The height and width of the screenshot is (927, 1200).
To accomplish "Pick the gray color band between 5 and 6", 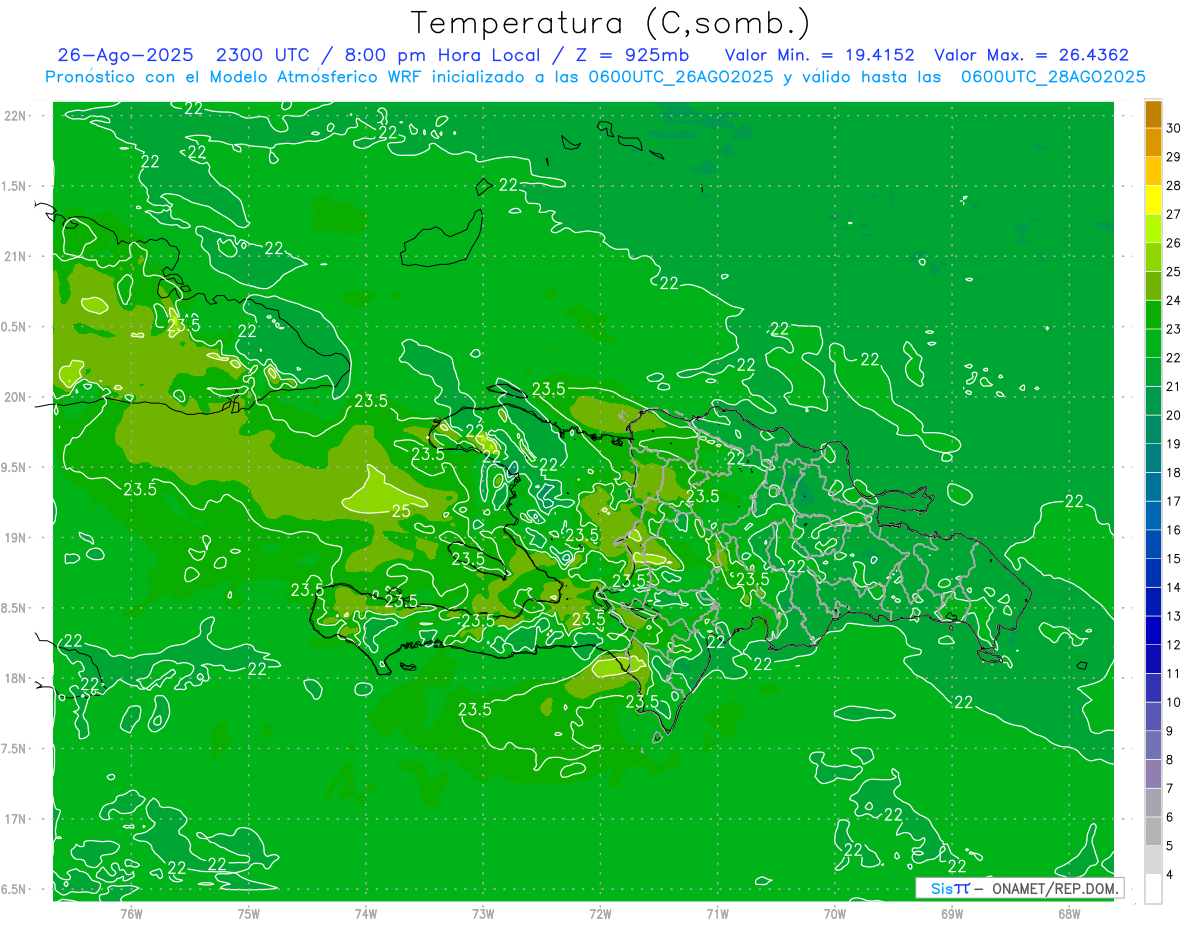I will click(x=1153, y=831).
